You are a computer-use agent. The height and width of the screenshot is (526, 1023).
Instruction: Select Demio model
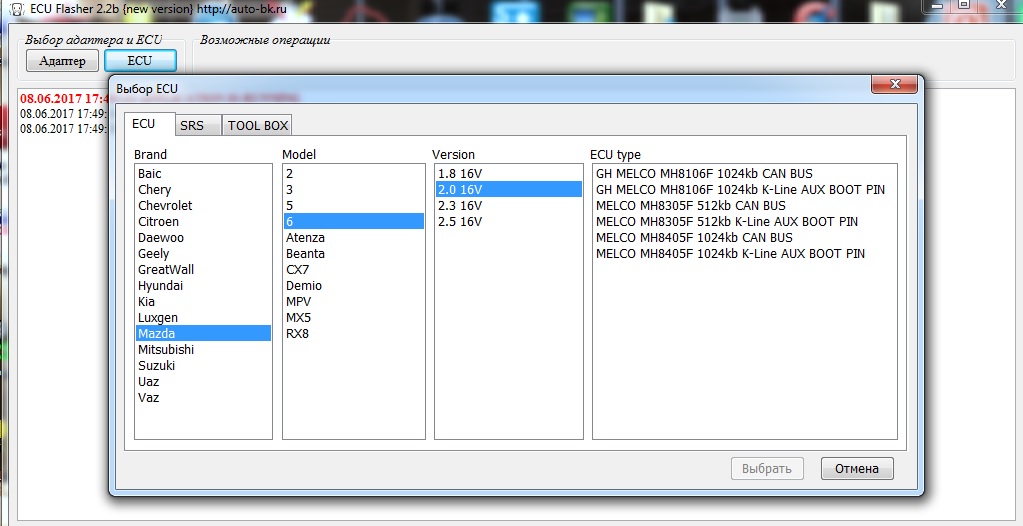tap(353, 286)
